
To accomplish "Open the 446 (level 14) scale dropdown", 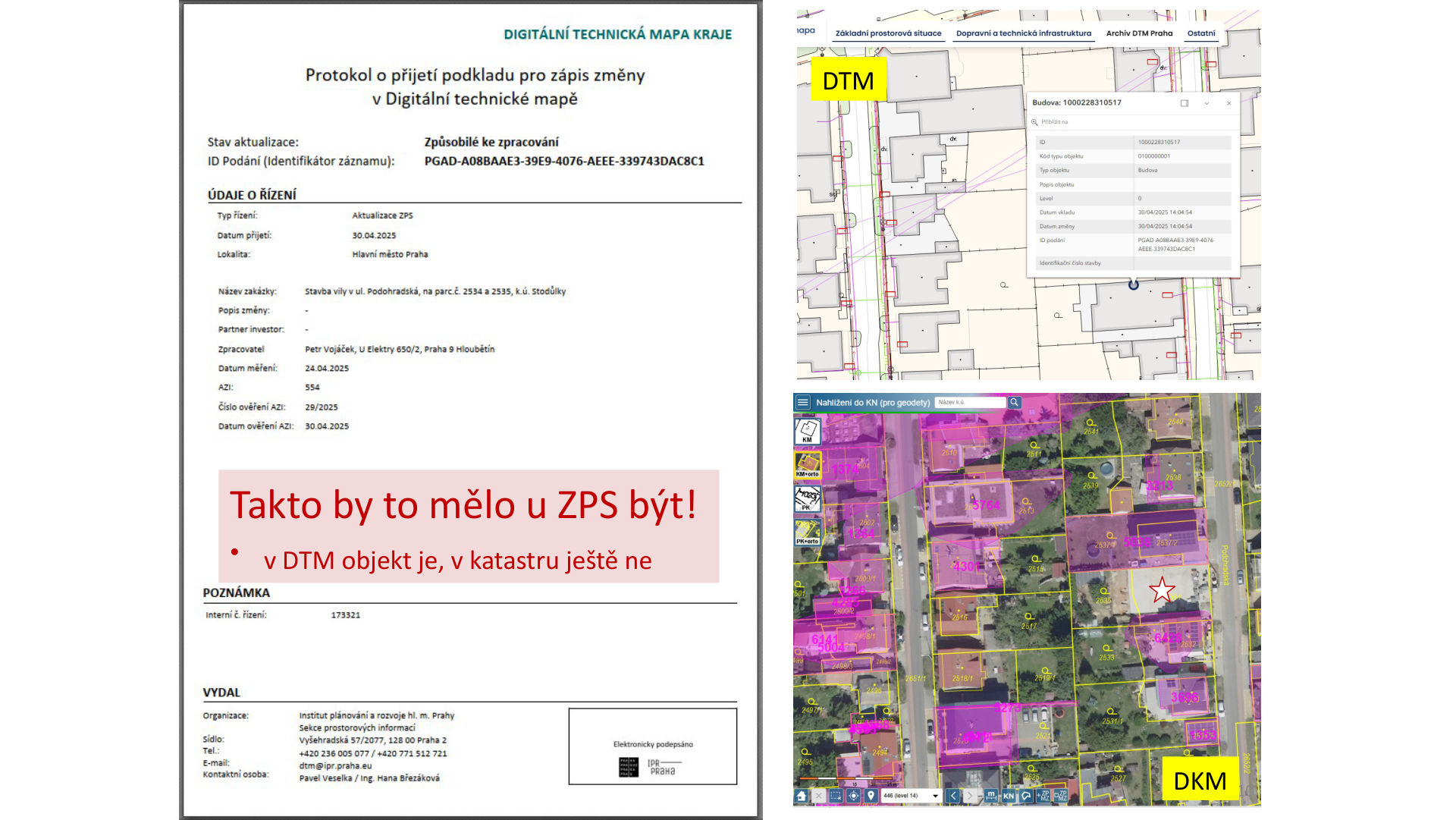I will 911,796.
